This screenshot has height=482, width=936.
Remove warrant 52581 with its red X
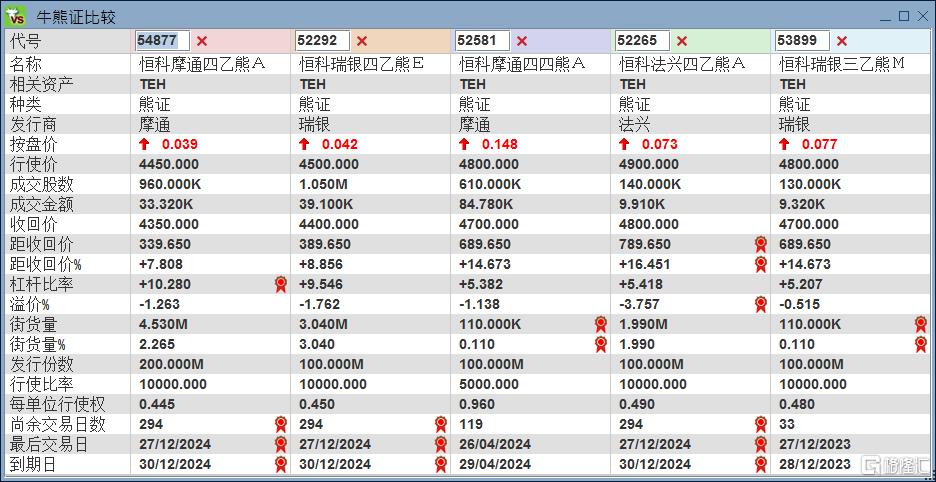pos(522,41)
